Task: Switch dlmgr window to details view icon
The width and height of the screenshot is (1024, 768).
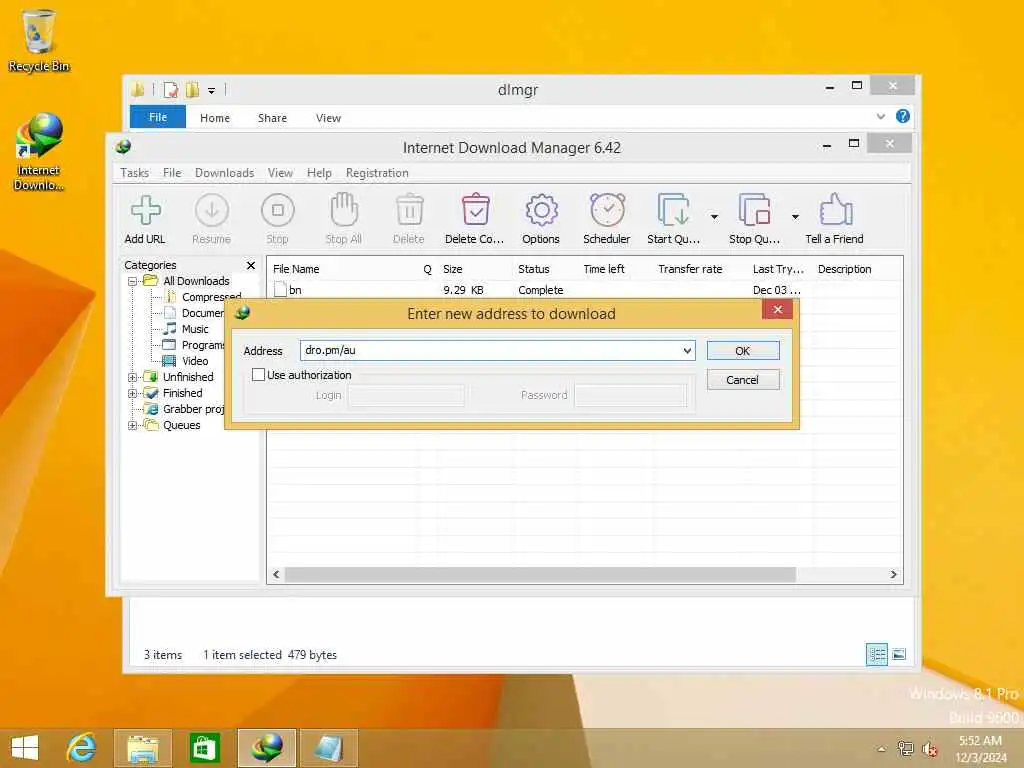Action: (876, 654)
